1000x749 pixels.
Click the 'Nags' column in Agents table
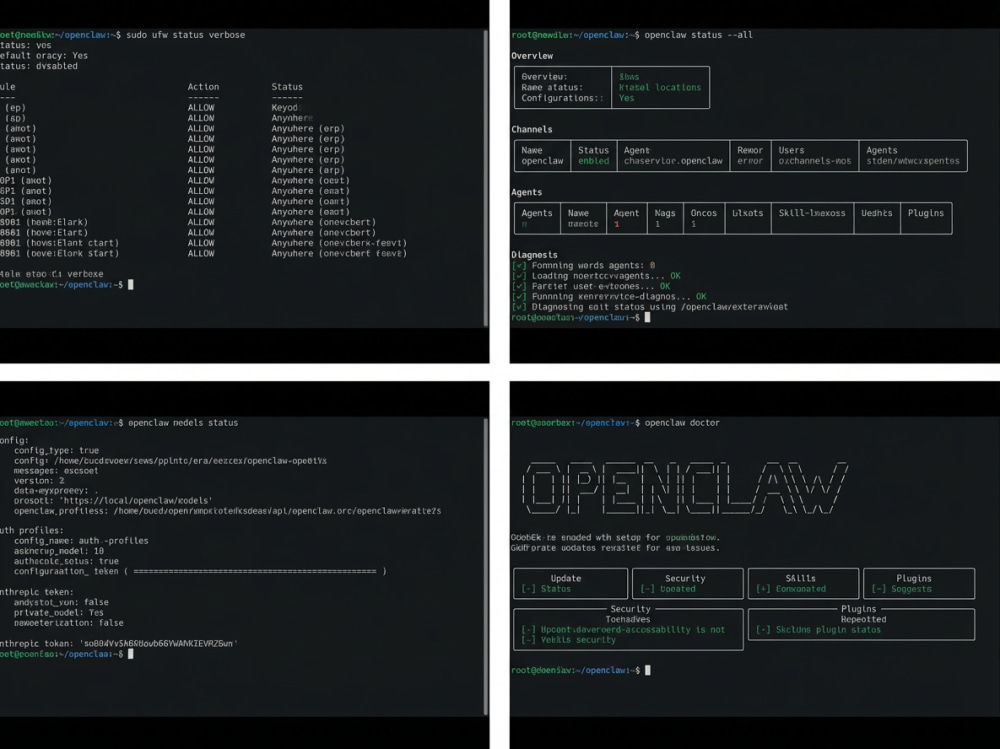[x=665, y=213]
